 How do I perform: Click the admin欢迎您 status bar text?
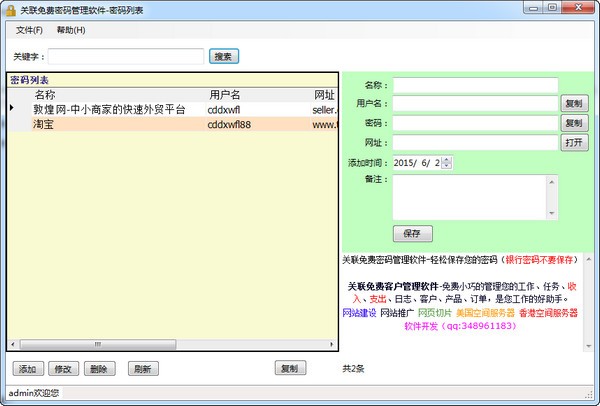(34, 393)
